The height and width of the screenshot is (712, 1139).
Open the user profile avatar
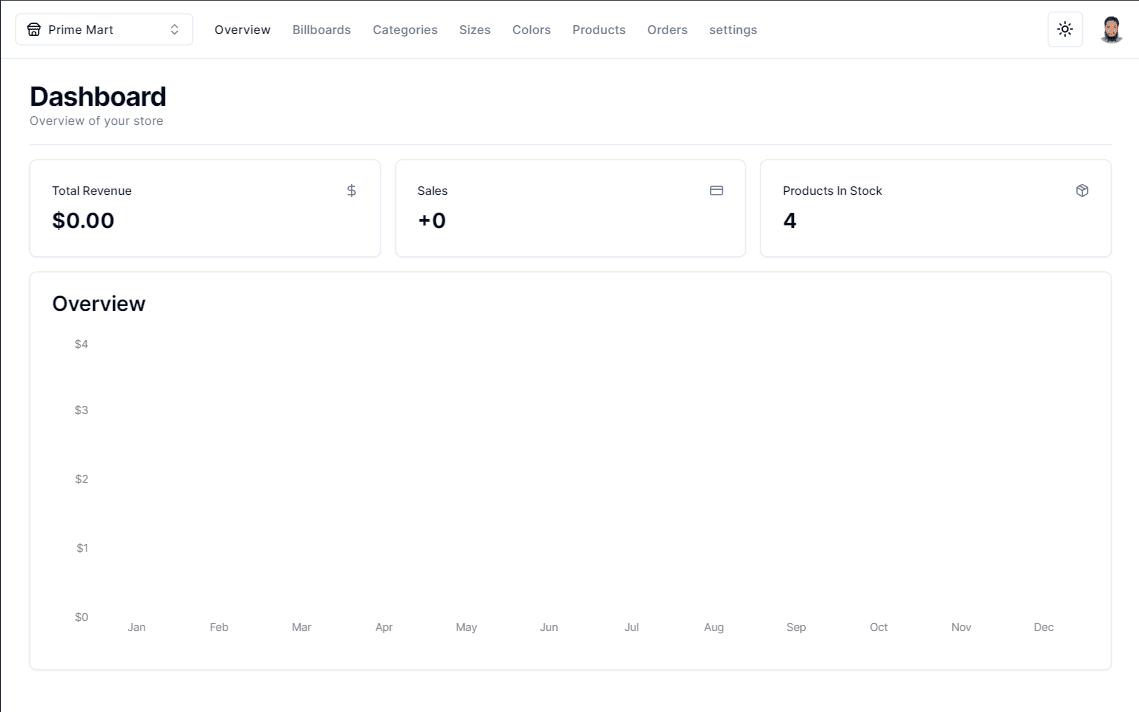1111,30
